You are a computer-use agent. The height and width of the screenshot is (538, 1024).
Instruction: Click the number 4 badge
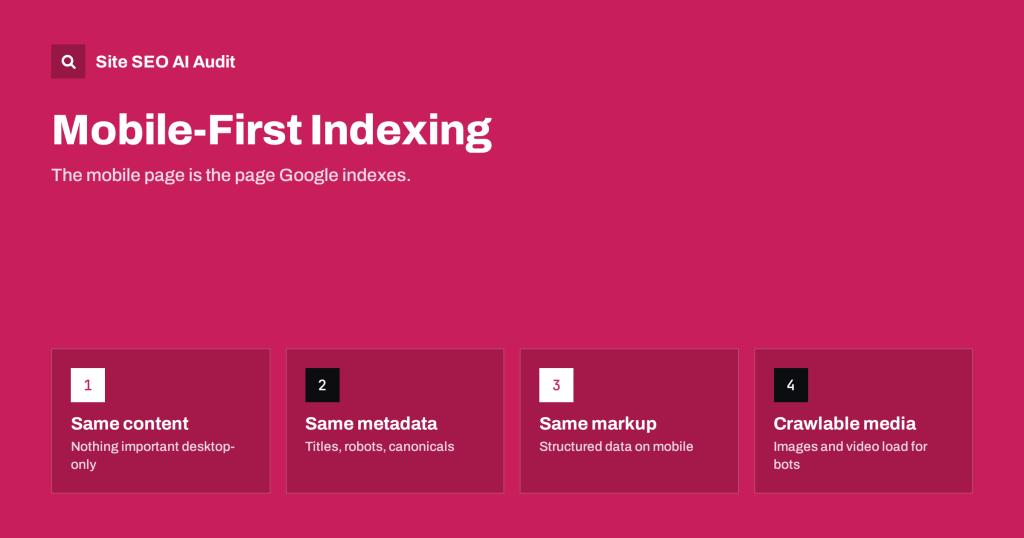point(790,385)
